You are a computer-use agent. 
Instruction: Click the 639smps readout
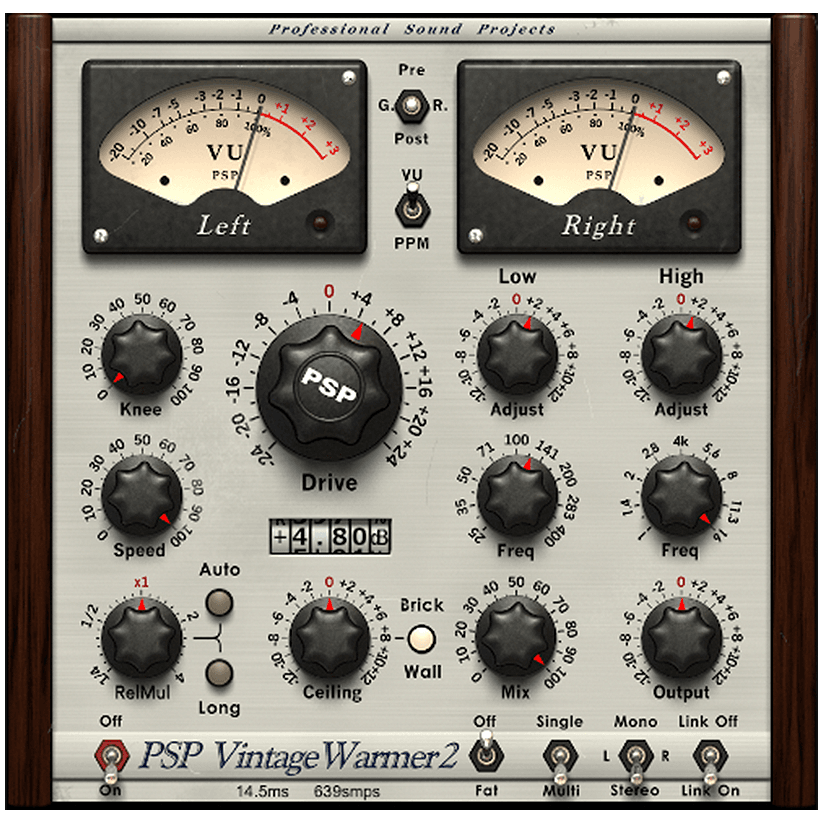[x=346, y=791]
